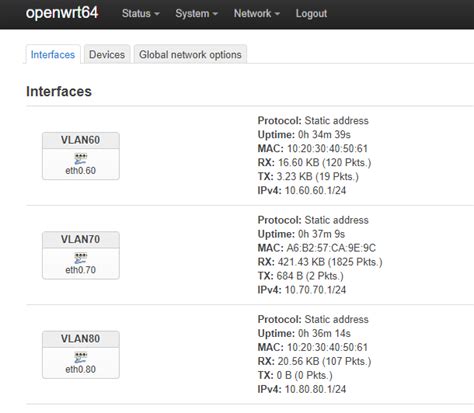Expand the System dropdown menu

[196, 14]
